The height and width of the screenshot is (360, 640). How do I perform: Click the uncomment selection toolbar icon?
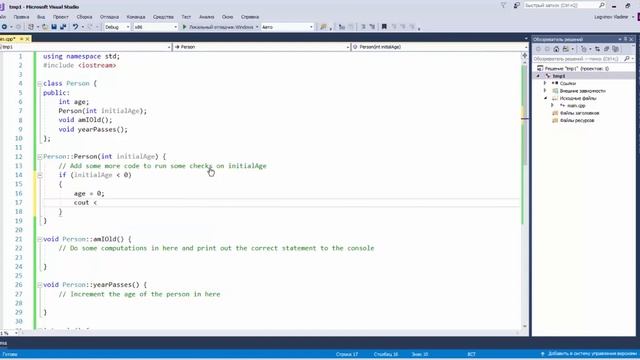click(372, 27)
